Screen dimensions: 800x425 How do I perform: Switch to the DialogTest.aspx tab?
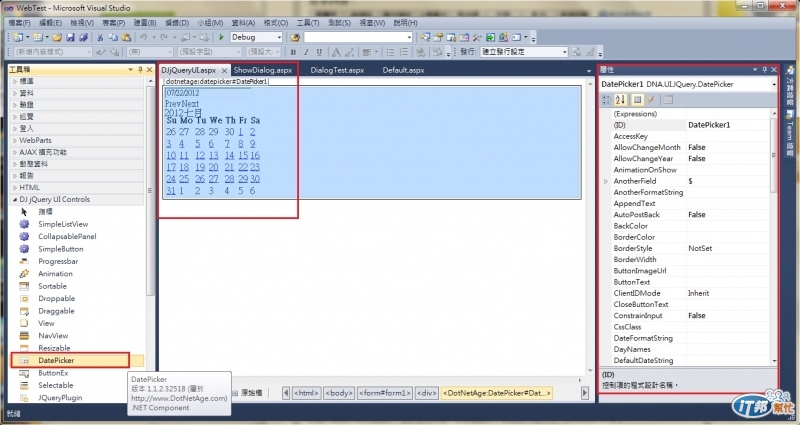[337, 70]
